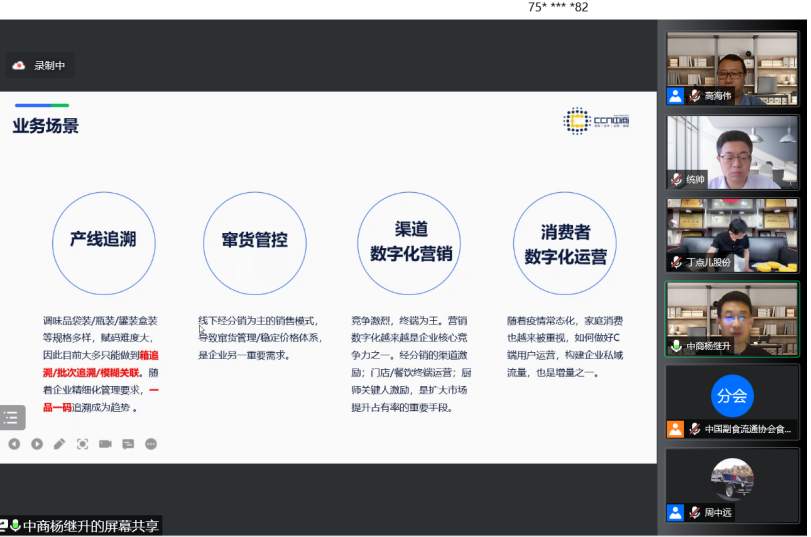Select the pen annotation tool
The height and width of the screenshot is (537, 811).
59,444
